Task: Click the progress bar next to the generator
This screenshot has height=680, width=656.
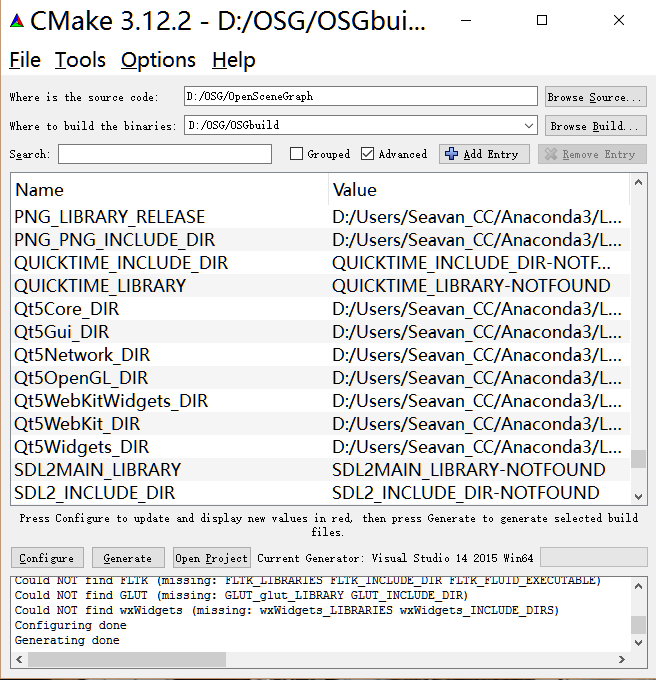Action: tap(594, 557)
